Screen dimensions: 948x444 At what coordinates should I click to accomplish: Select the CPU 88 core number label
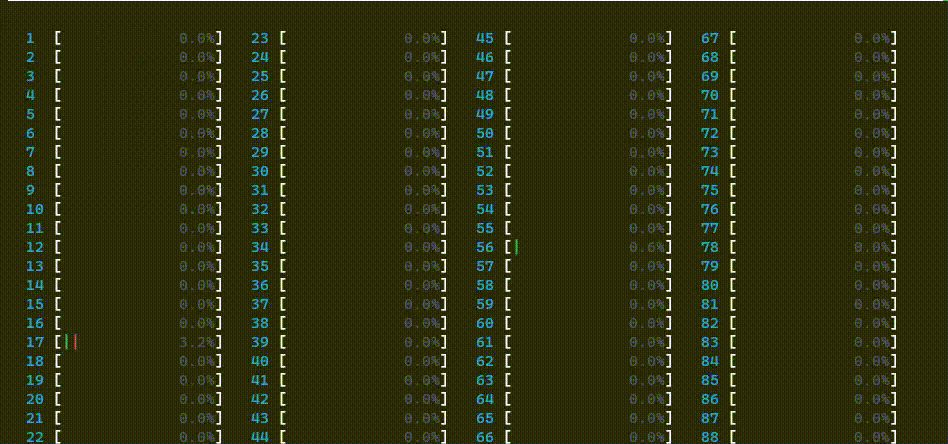[710, 436]
